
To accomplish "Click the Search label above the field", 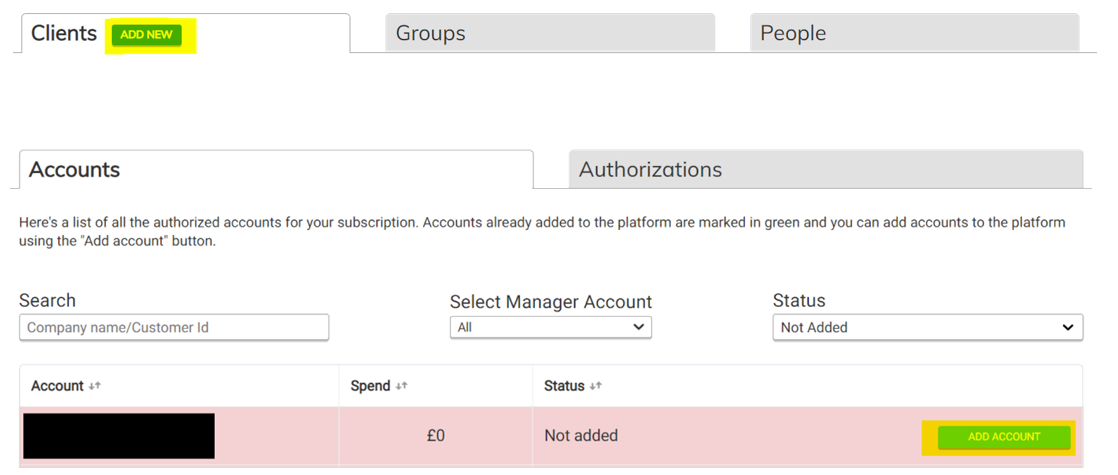I will point(47,300).
